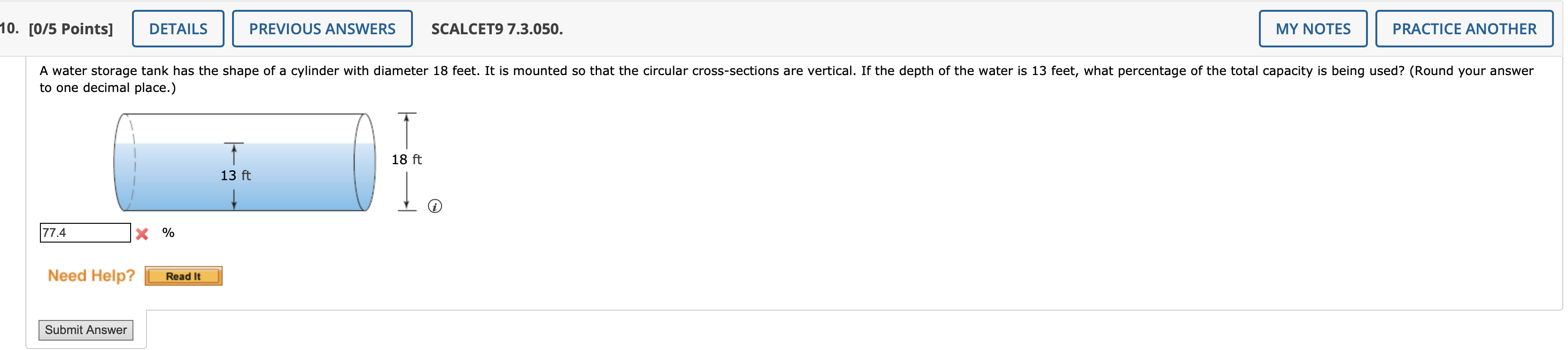The height and width of the screenshot is (350, 1568).
Task: Click the question number 10
Action: (x=8, y=29)
